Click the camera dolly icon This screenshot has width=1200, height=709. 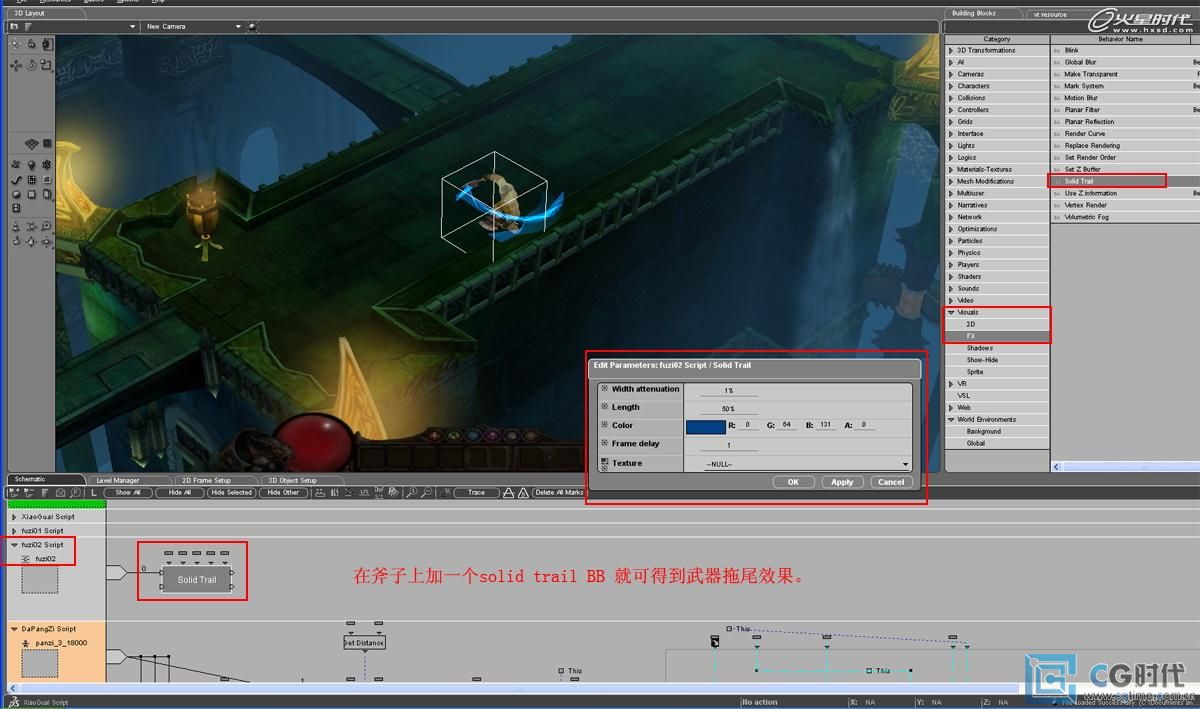tap(15, 226)
